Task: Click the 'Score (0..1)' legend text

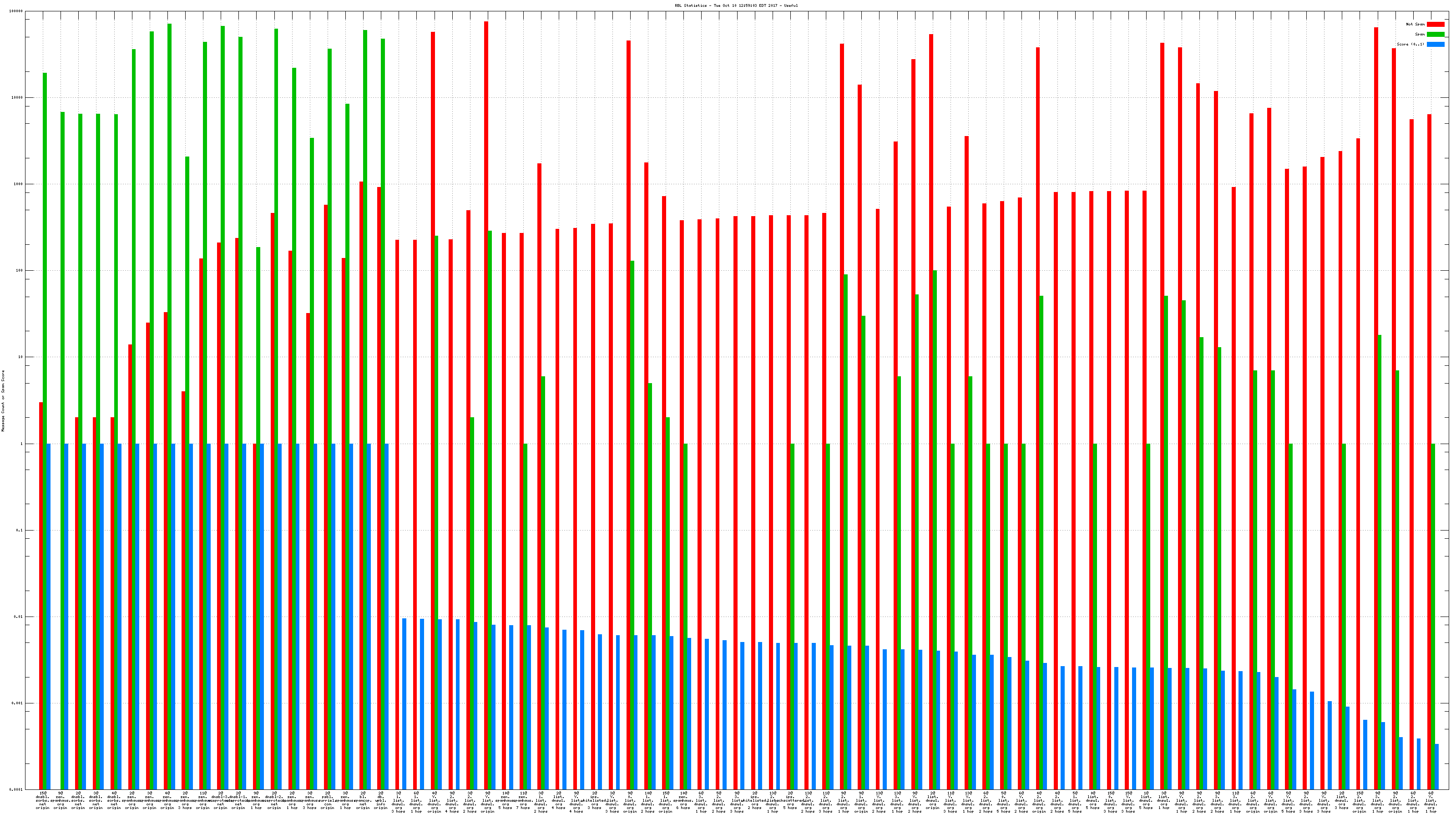Action: point(1410,44)
